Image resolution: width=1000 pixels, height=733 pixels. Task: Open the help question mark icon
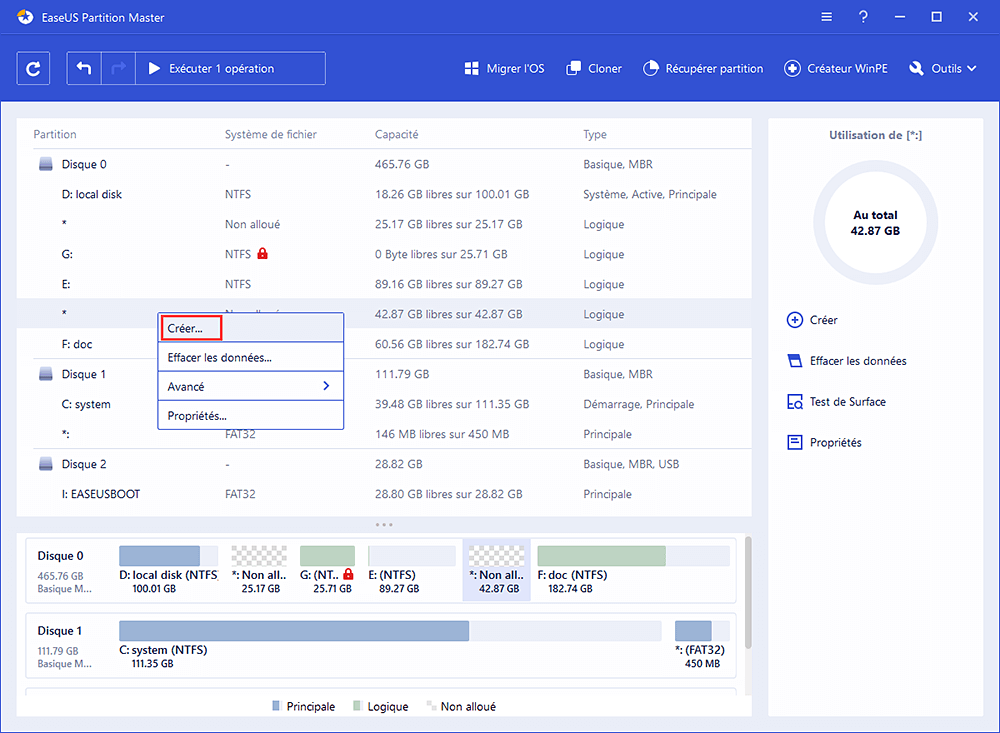point(863,17)
